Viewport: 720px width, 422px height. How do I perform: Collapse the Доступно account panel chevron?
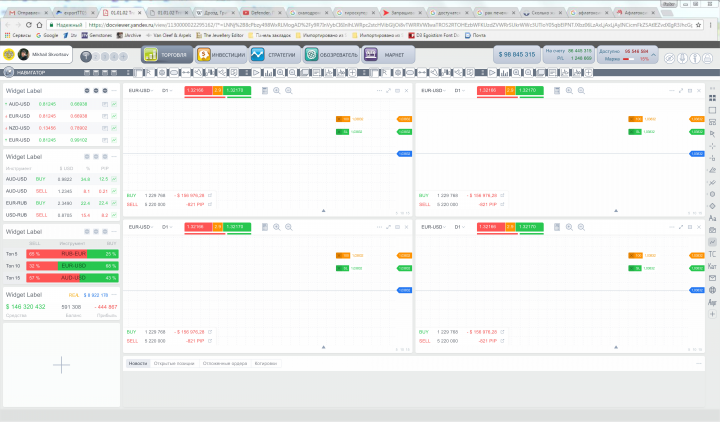click(x=653, y=55)
